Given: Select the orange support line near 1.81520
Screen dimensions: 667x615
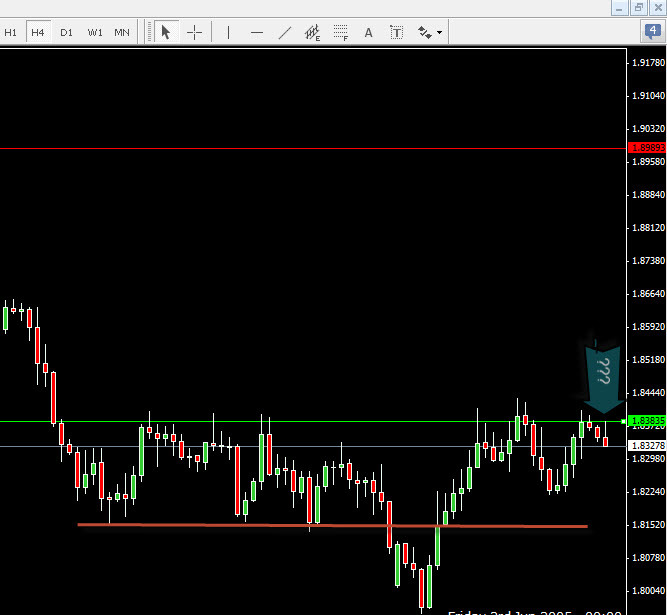Looking at the screenshot, I should [333, 526].
